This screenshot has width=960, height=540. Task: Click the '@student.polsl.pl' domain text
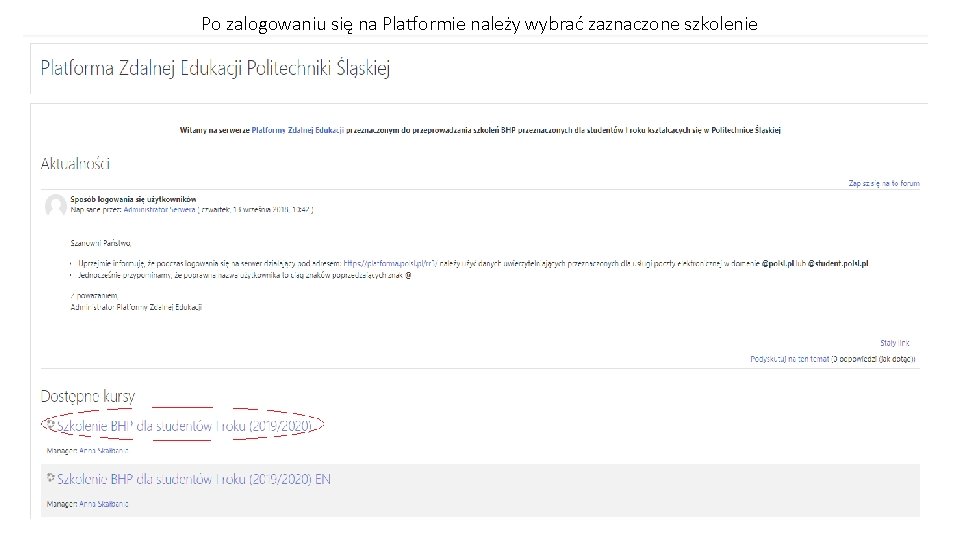pyautogui.click(x=838, y=263)
